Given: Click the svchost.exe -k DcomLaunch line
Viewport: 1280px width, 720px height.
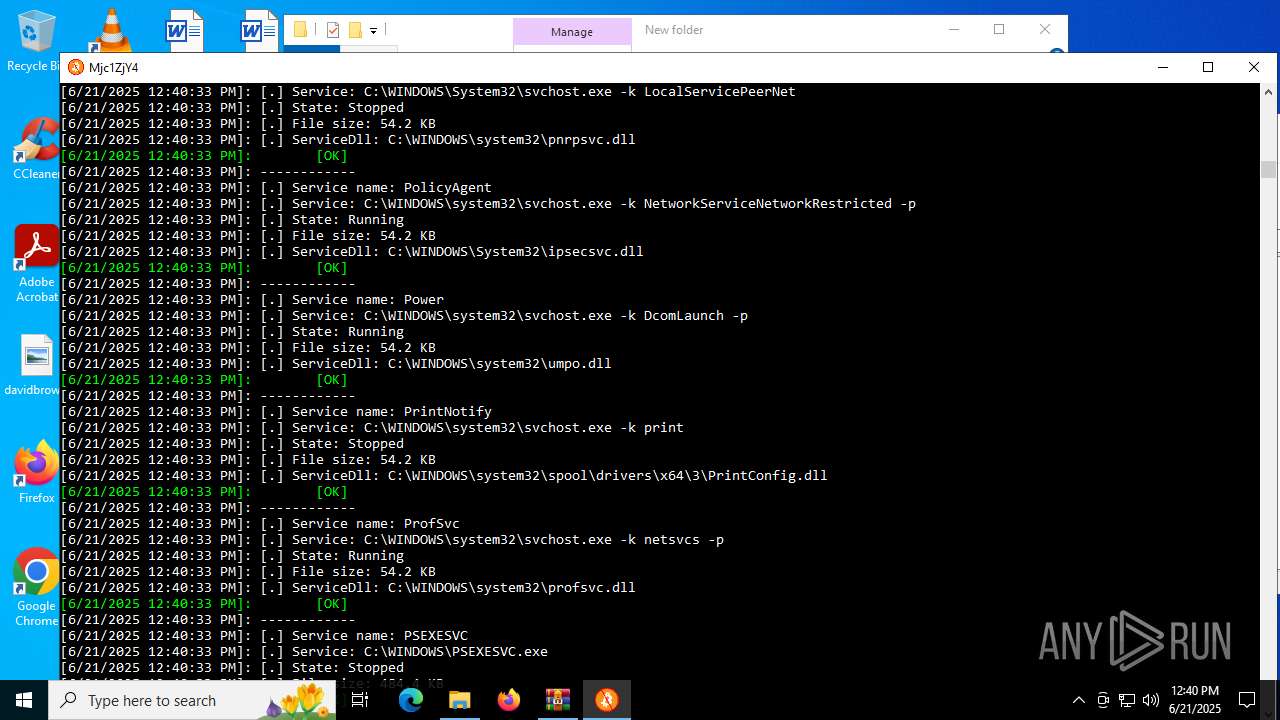Looking at the screenshot, I should (x=404, y=315).
